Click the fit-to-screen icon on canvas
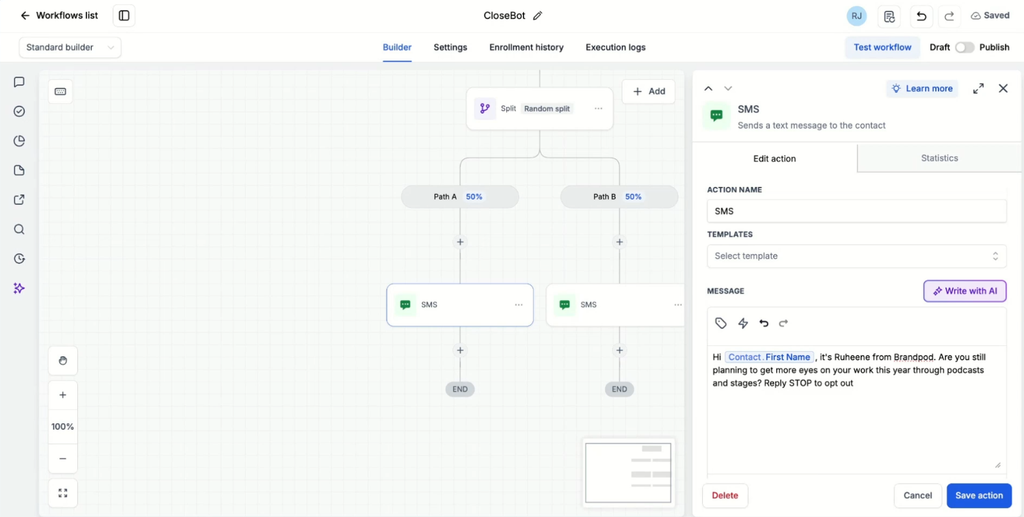The image size is (1024, 517). click(63, 493)
